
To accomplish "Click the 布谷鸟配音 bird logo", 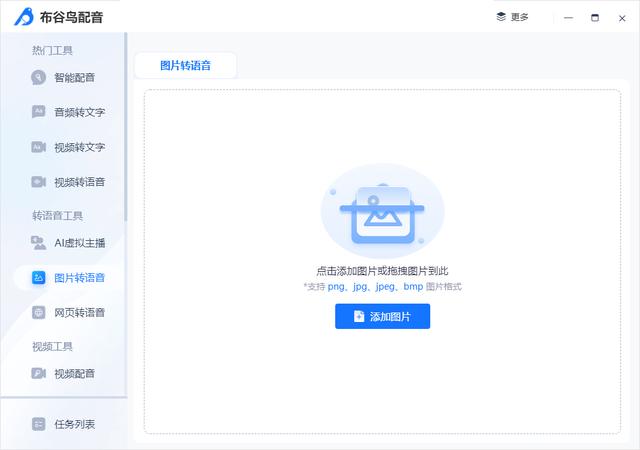I will pyautogui.click(x=23, y=17).
